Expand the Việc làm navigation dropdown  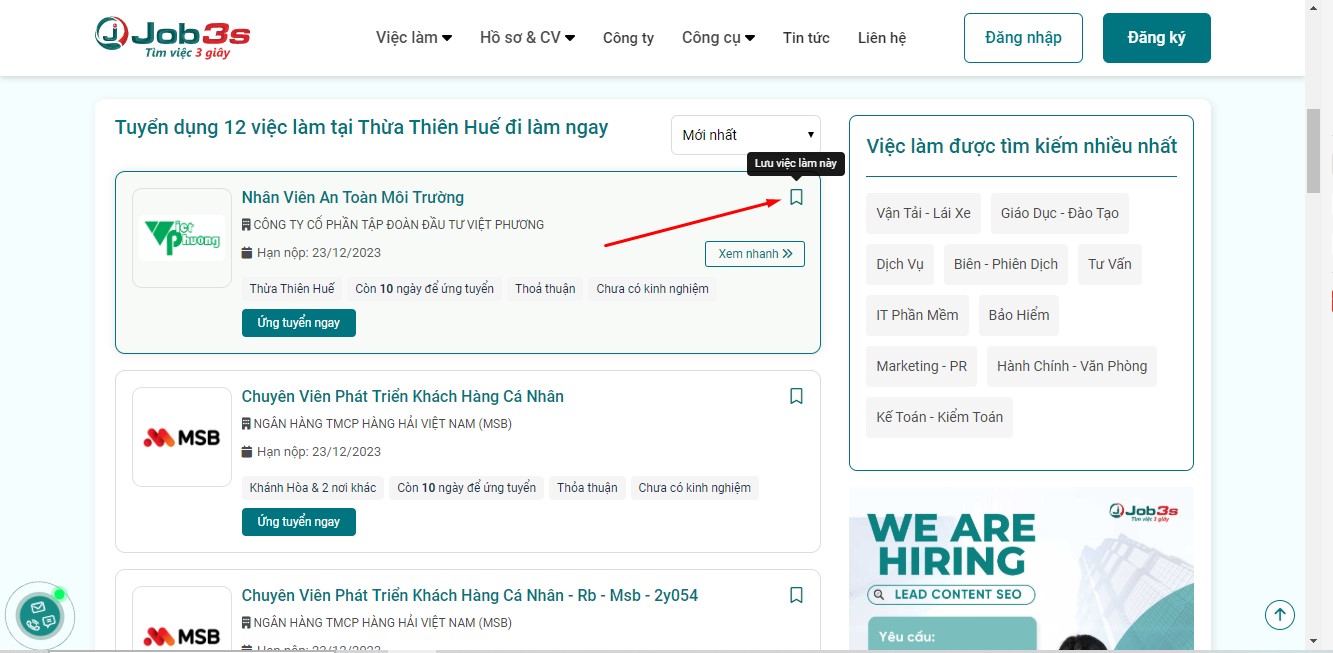[413, 37]
